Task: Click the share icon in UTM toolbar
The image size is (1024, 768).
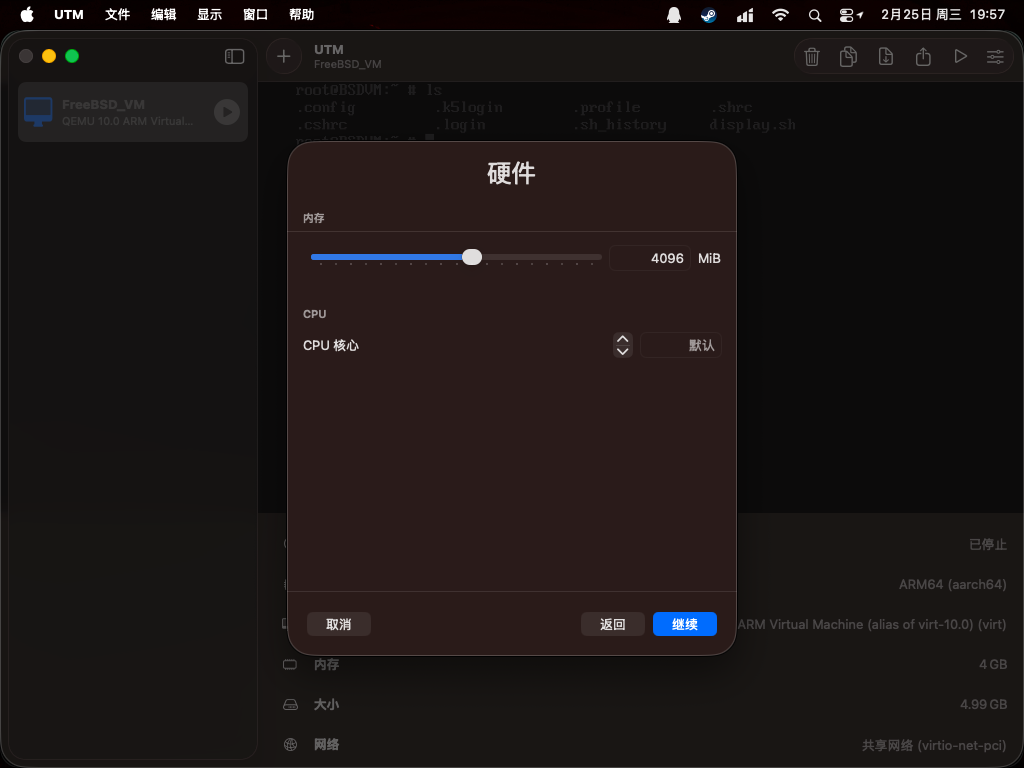Action: pos(923,57)
